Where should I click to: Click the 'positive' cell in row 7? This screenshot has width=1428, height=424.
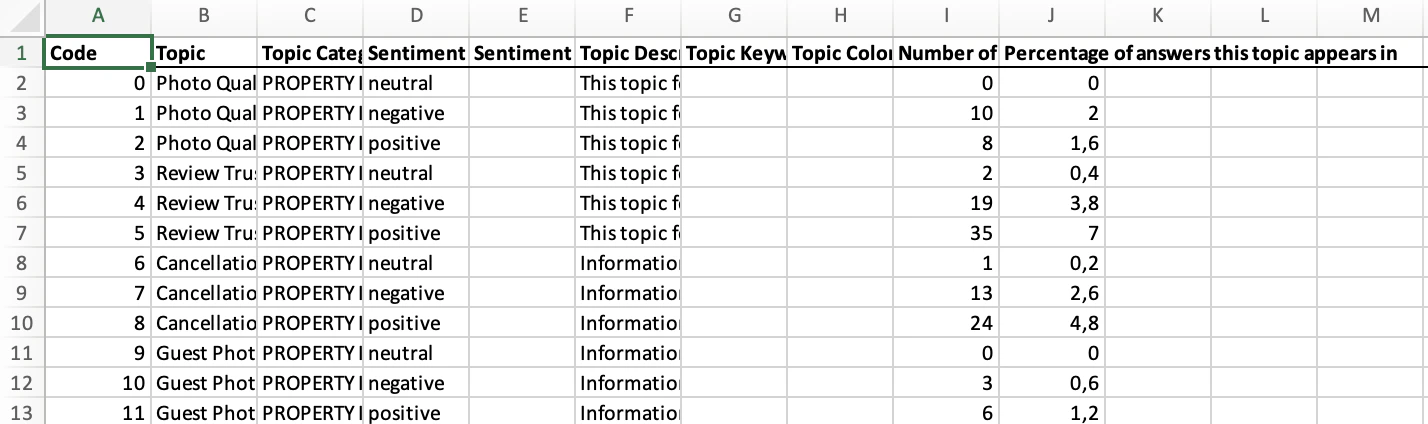(416, 233)
